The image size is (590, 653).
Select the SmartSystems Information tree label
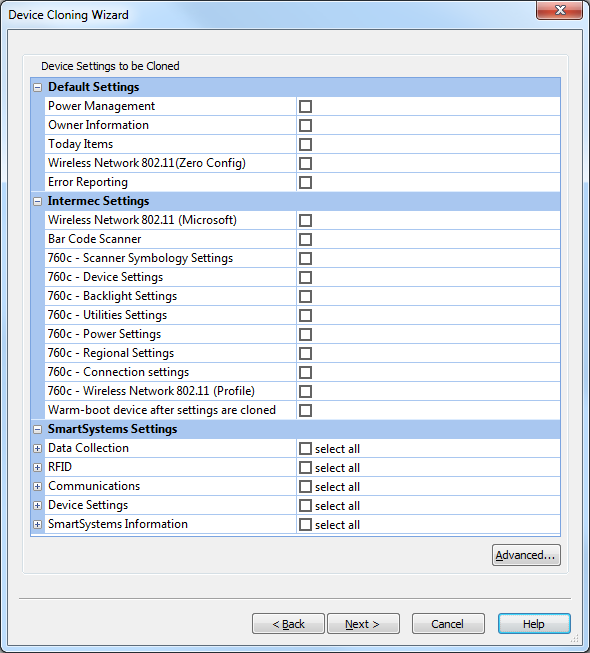click(118, 524)
